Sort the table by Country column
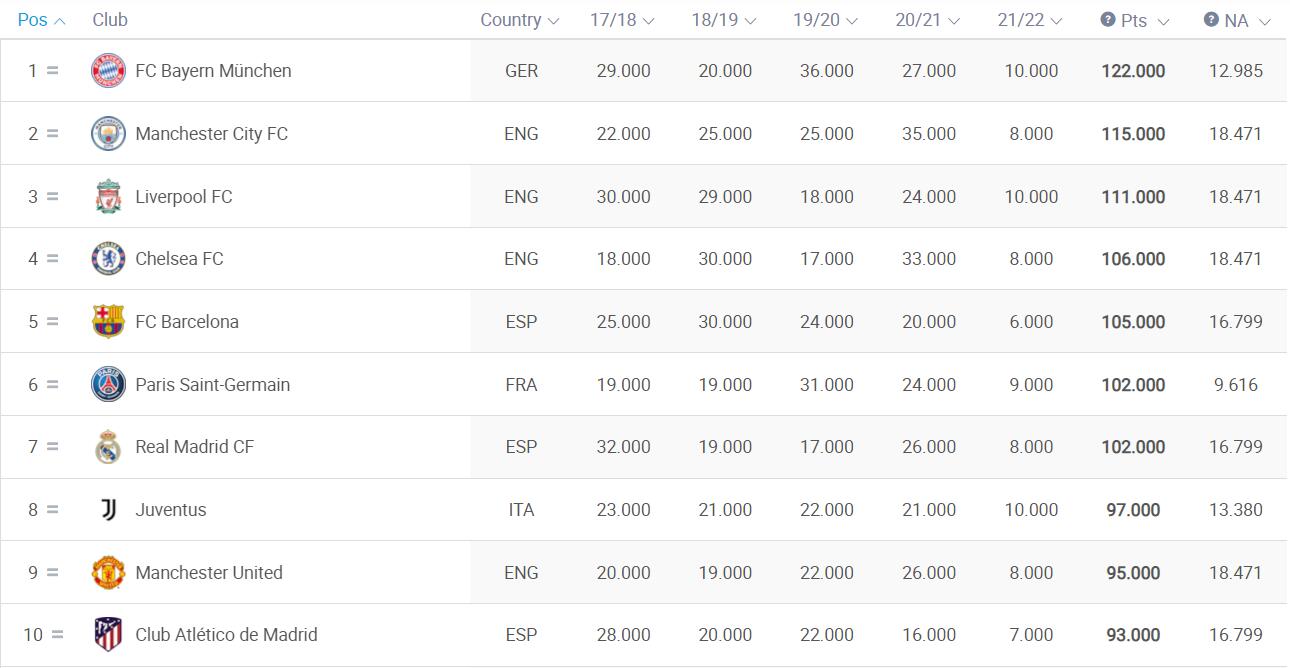This screenshot has width=1290, height=668. pyautogui.click(x=520, y=20)
